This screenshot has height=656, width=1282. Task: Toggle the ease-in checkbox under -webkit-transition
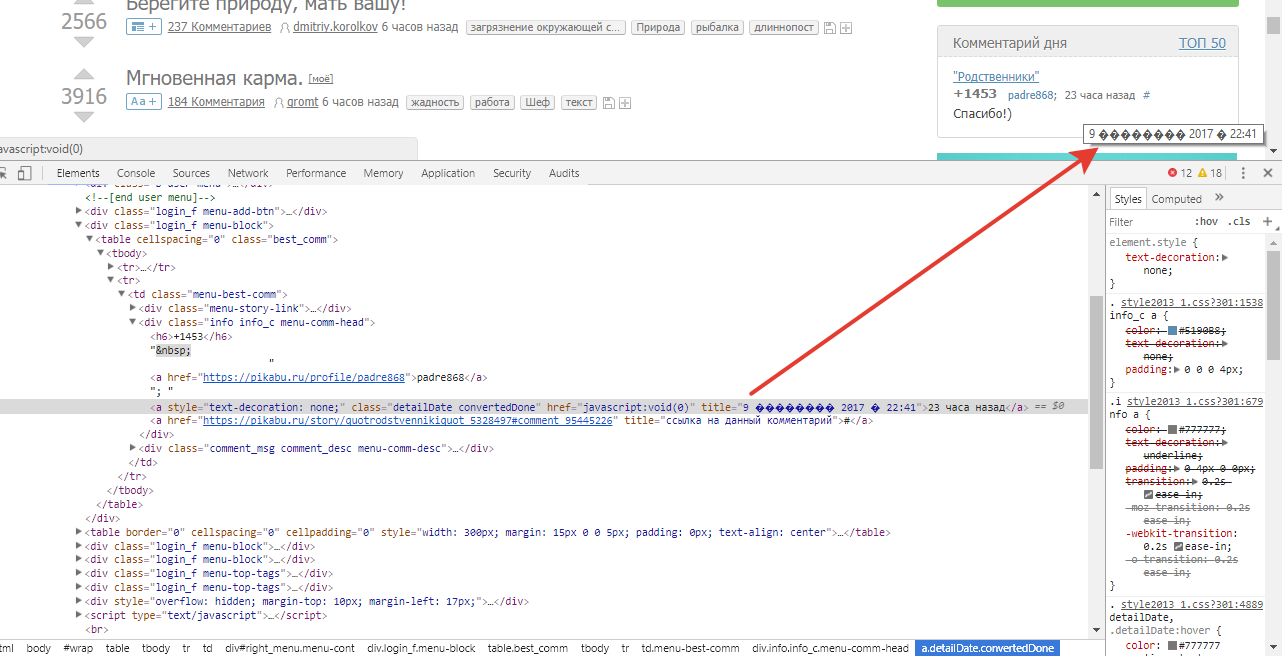(x=1179, y=548)
